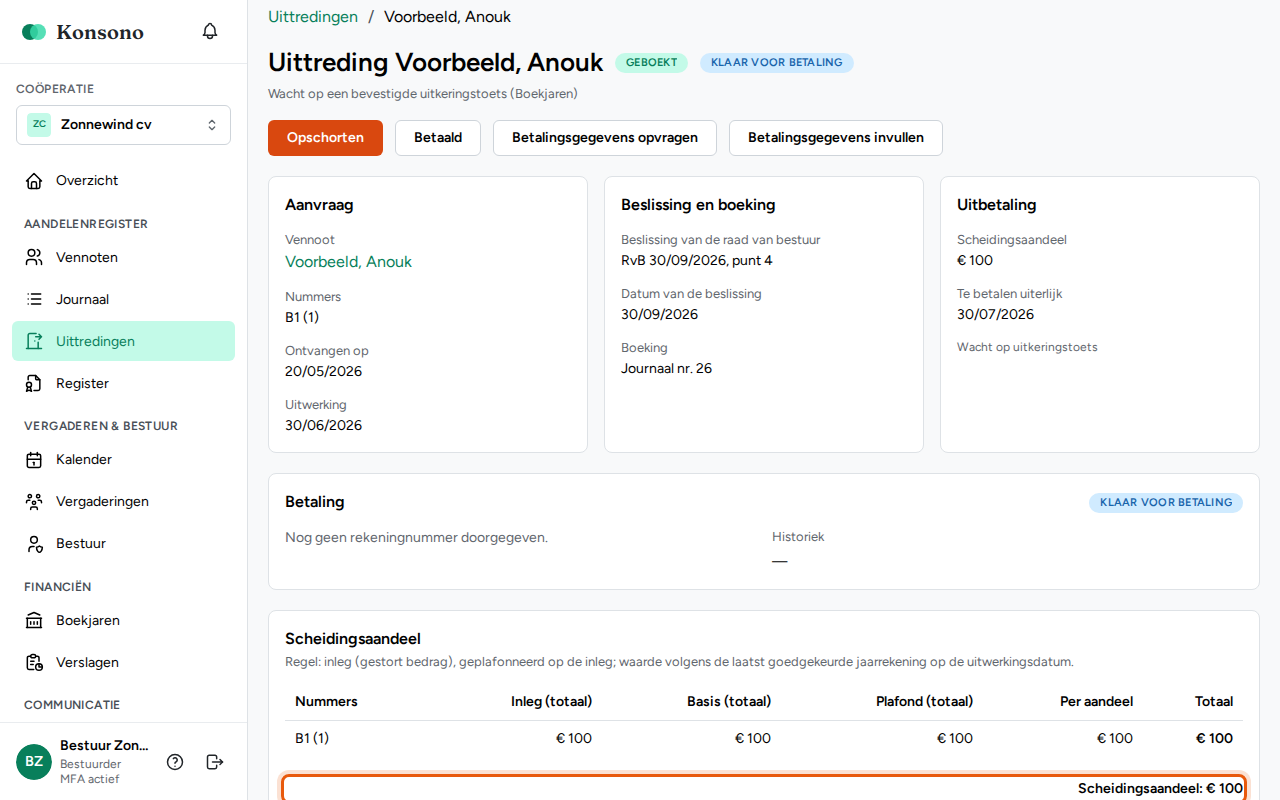Screen dimensions: 1280x800
Task: Click KLAAR VOOR BETALING badge in Betaling card
Action: tap(1166, 503)
